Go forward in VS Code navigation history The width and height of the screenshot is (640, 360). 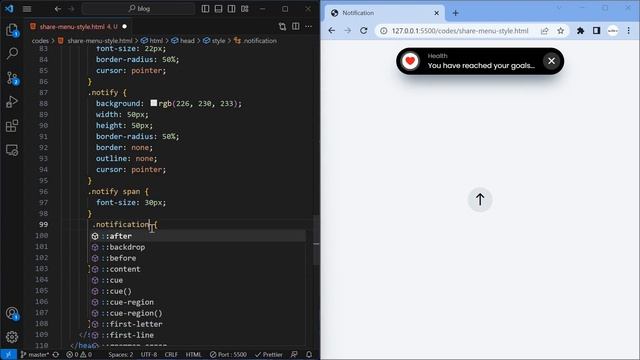(x=71, y=9)
